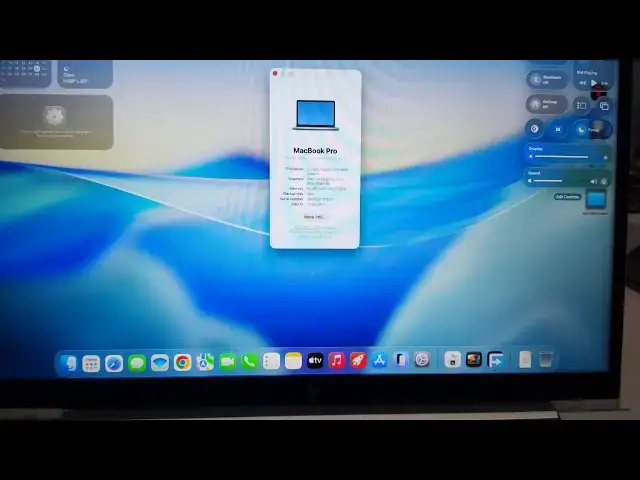Open the green Phone app in dock
The width and height of the screenshot is (640, 480).
[x=249, y=361]
